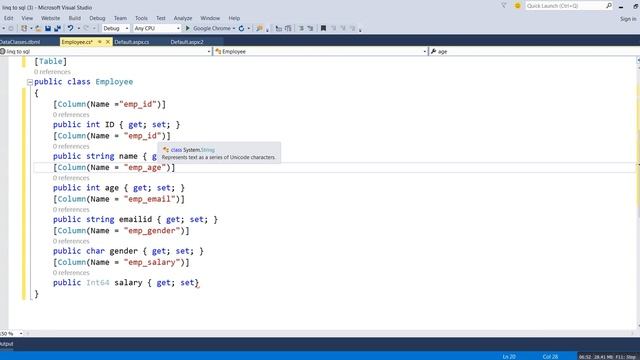Image resolution: width=640 pixels, height=360 pixels.
Task: Click 0 references above the salary property
Action: pos(71,273)
